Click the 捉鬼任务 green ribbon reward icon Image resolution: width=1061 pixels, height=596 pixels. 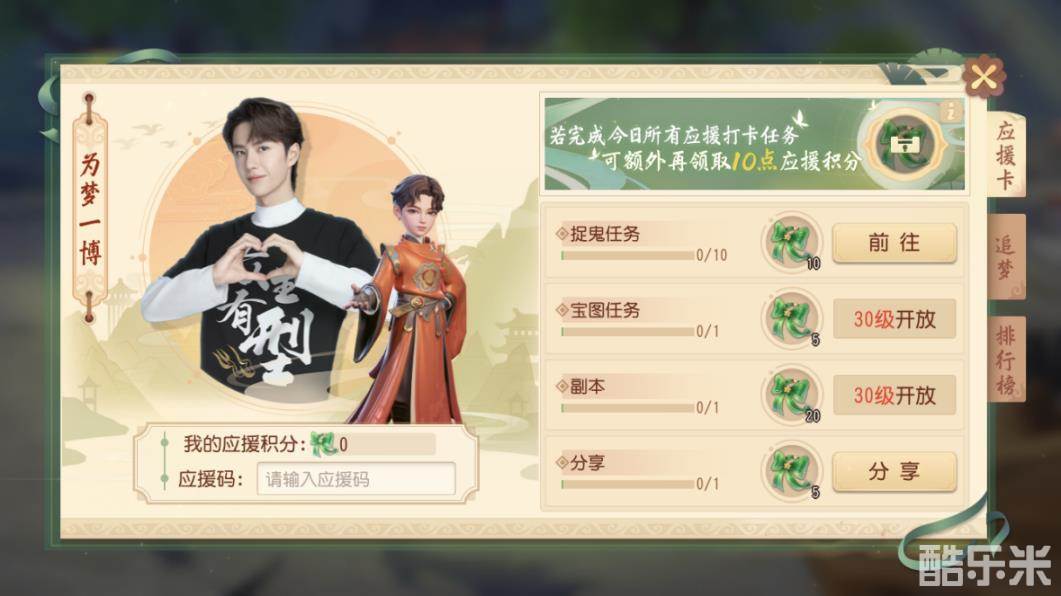point(792,242)
